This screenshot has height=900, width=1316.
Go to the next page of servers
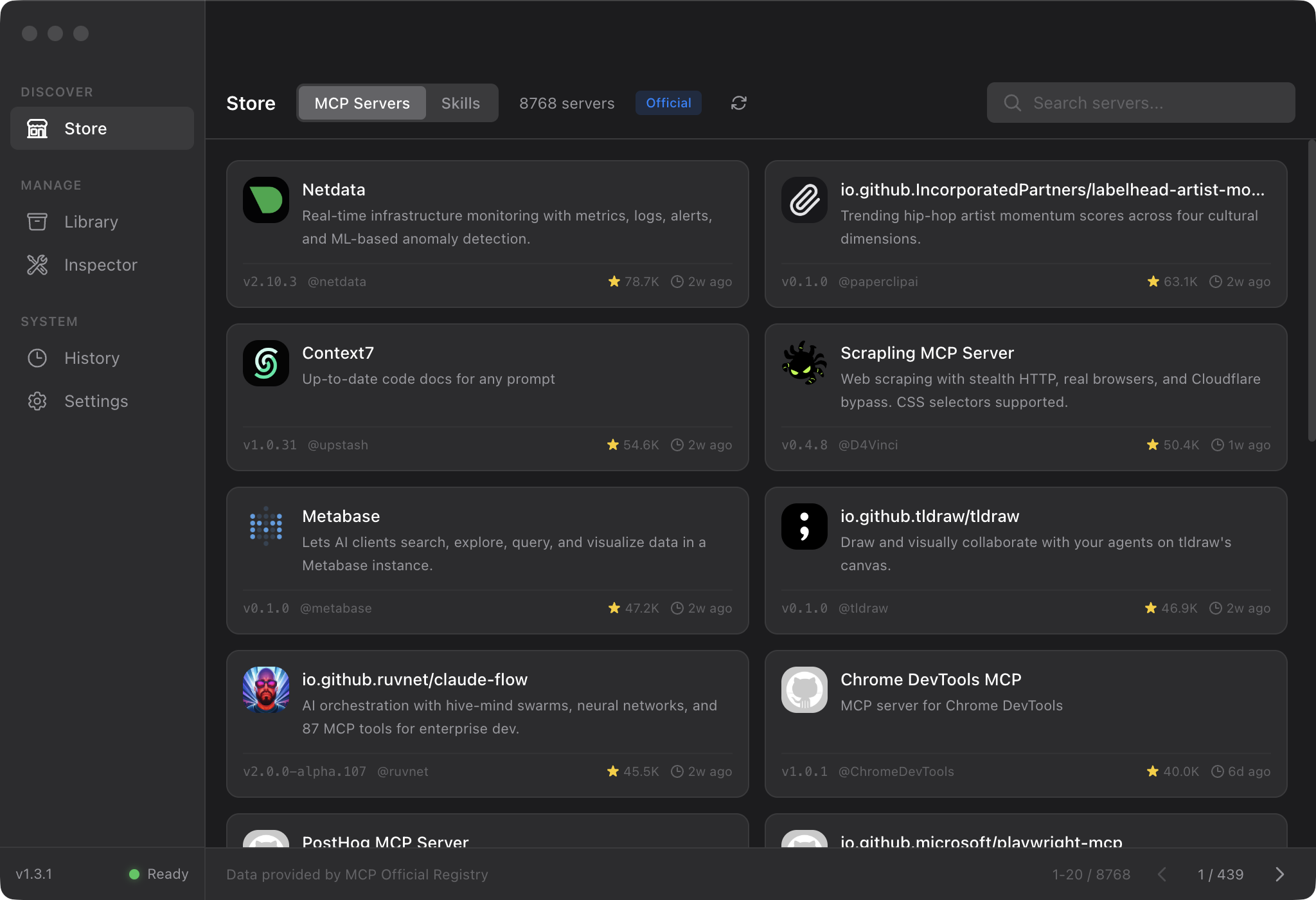coord(1279,874)
